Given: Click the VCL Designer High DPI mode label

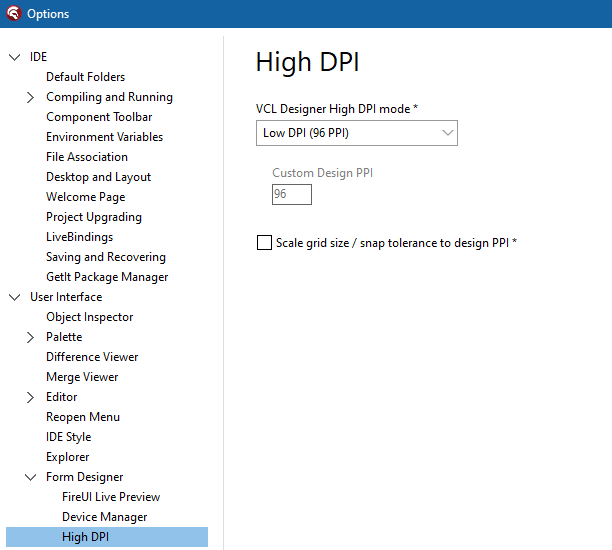Looking at the screenshot, I should [x=337, y=109].
